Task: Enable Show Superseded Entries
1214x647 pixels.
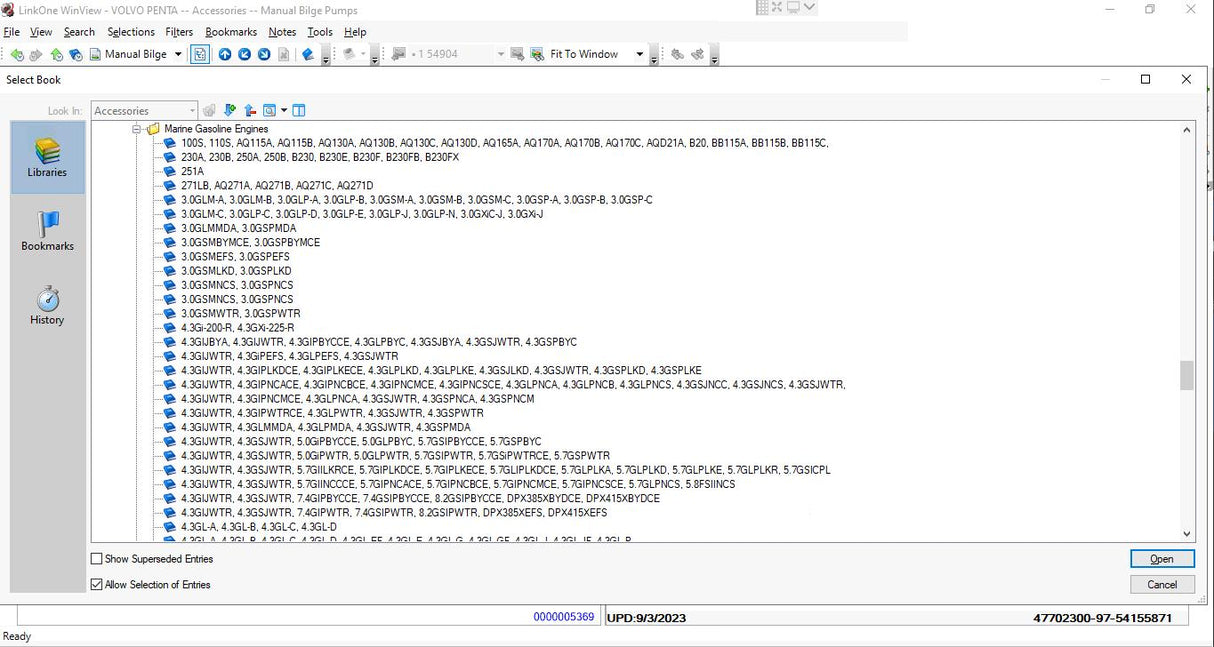Action: point(96,558)
